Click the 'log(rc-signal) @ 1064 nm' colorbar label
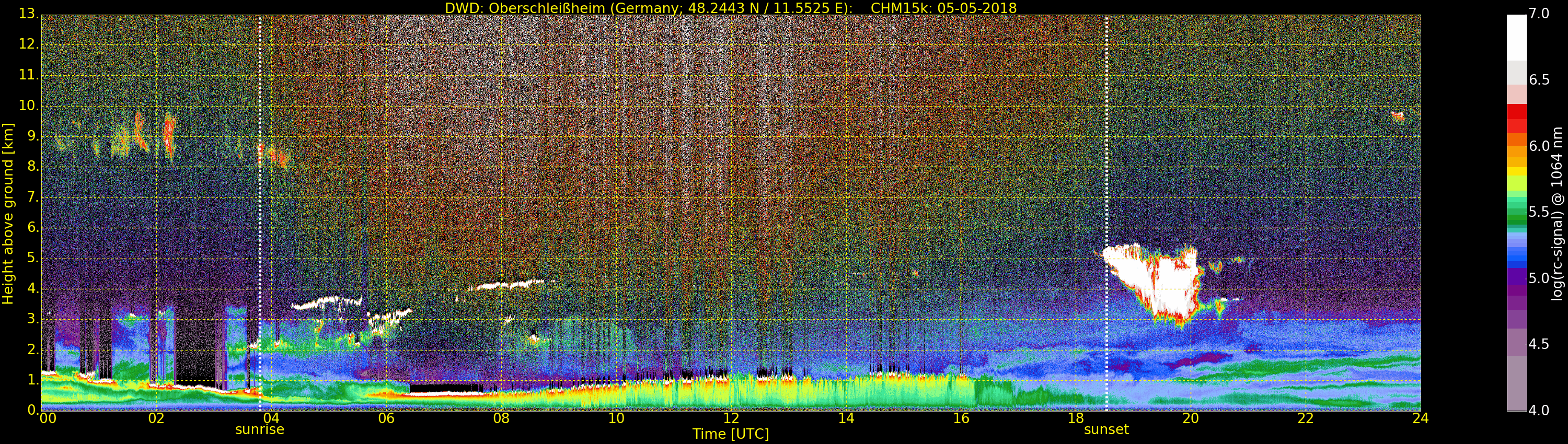1568x444 pixels. [x=1557, y=214]
